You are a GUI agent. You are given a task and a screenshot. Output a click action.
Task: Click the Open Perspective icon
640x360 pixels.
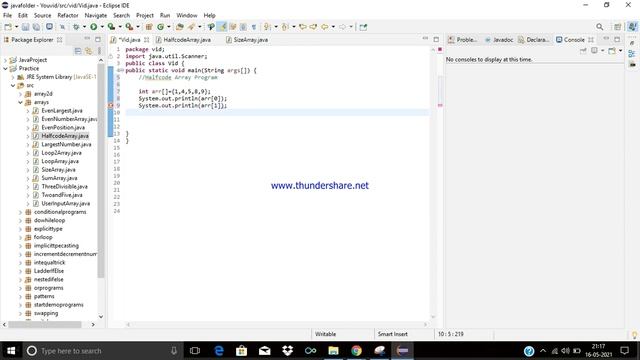[618, 27]
